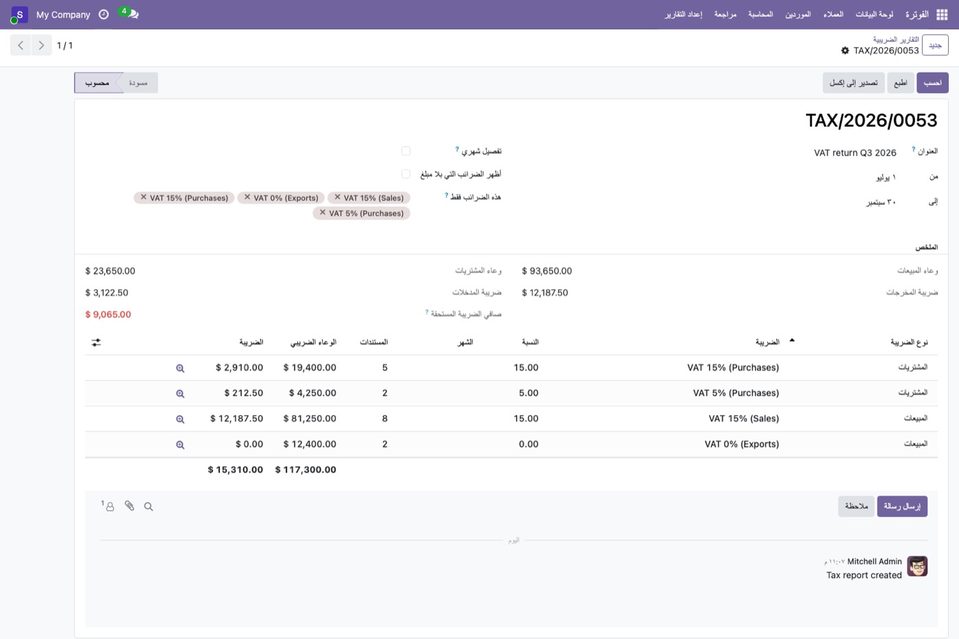Open details magnifier for VAT 5% (Purchases) row

click(180, 394)
